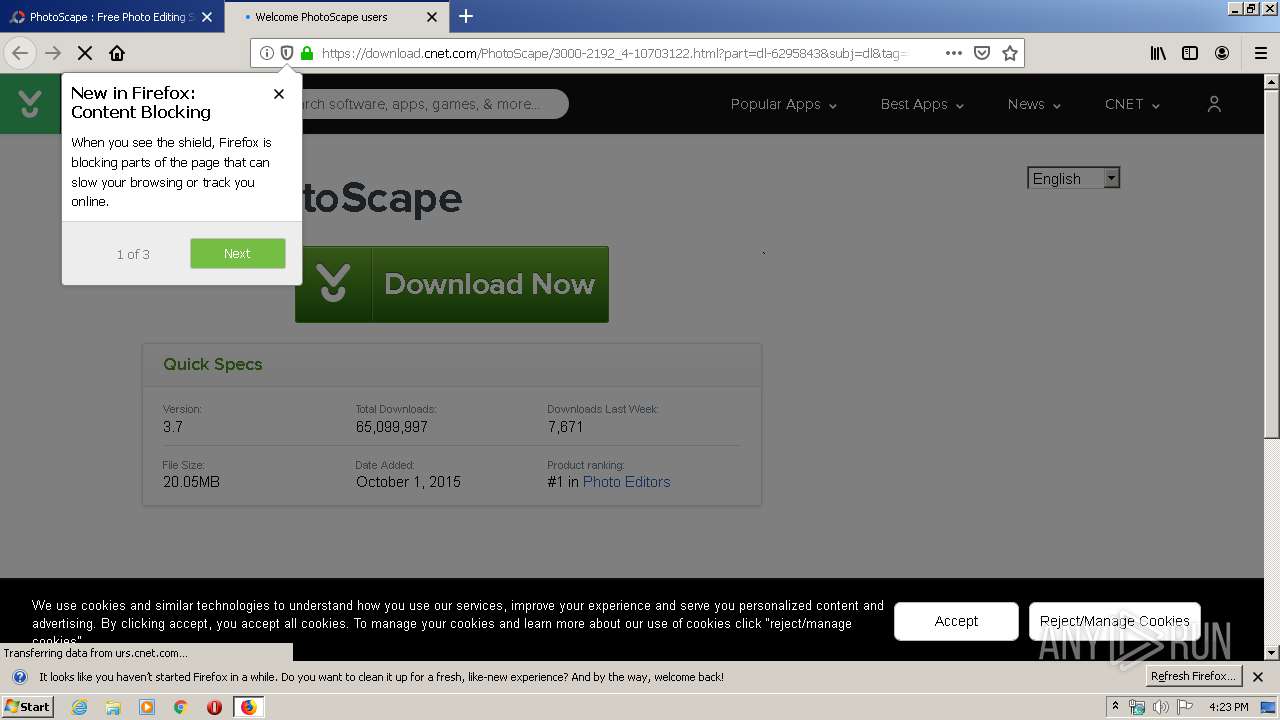Click Next in the Firefox tour popup
Image resolution: width=1280 pixels, height=720 pixels.
[238, 253]
